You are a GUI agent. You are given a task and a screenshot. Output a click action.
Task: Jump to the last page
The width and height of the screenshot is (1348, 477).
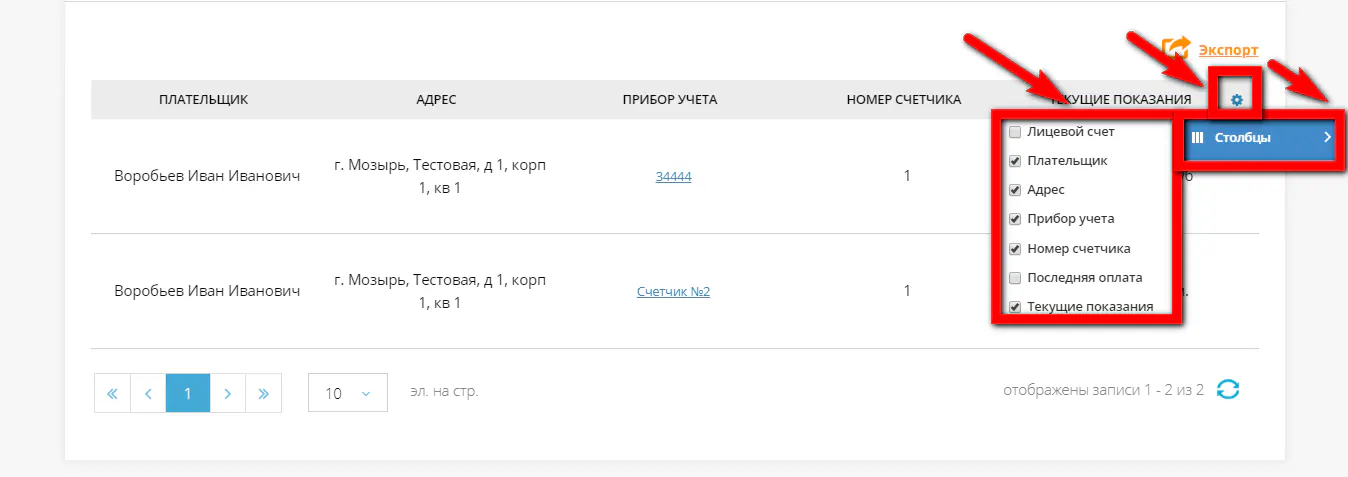click(x=263, y=393)
